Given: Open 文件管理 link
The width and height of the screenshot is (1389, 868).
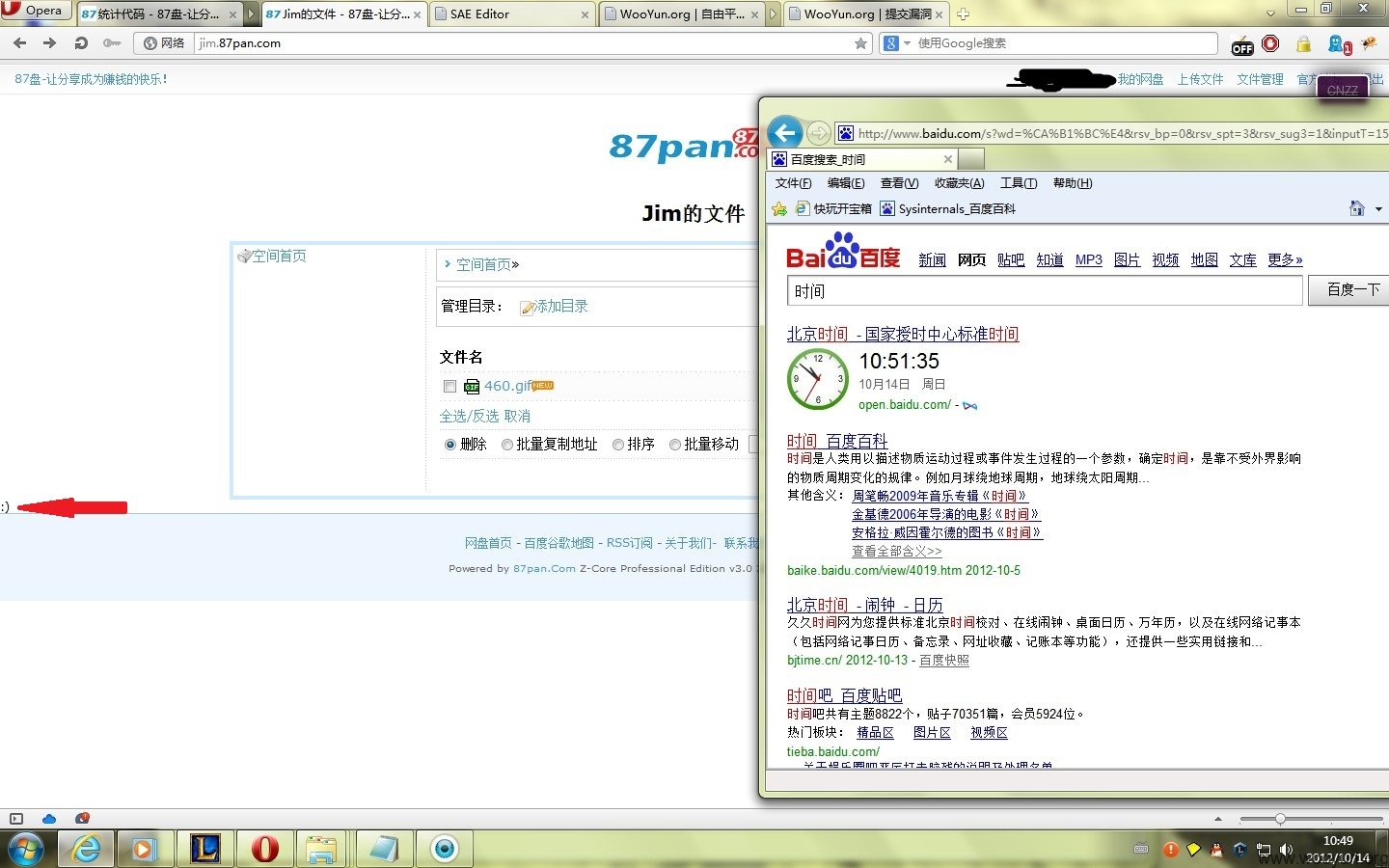Looking at the screenshot, I should click(1260, 79).
